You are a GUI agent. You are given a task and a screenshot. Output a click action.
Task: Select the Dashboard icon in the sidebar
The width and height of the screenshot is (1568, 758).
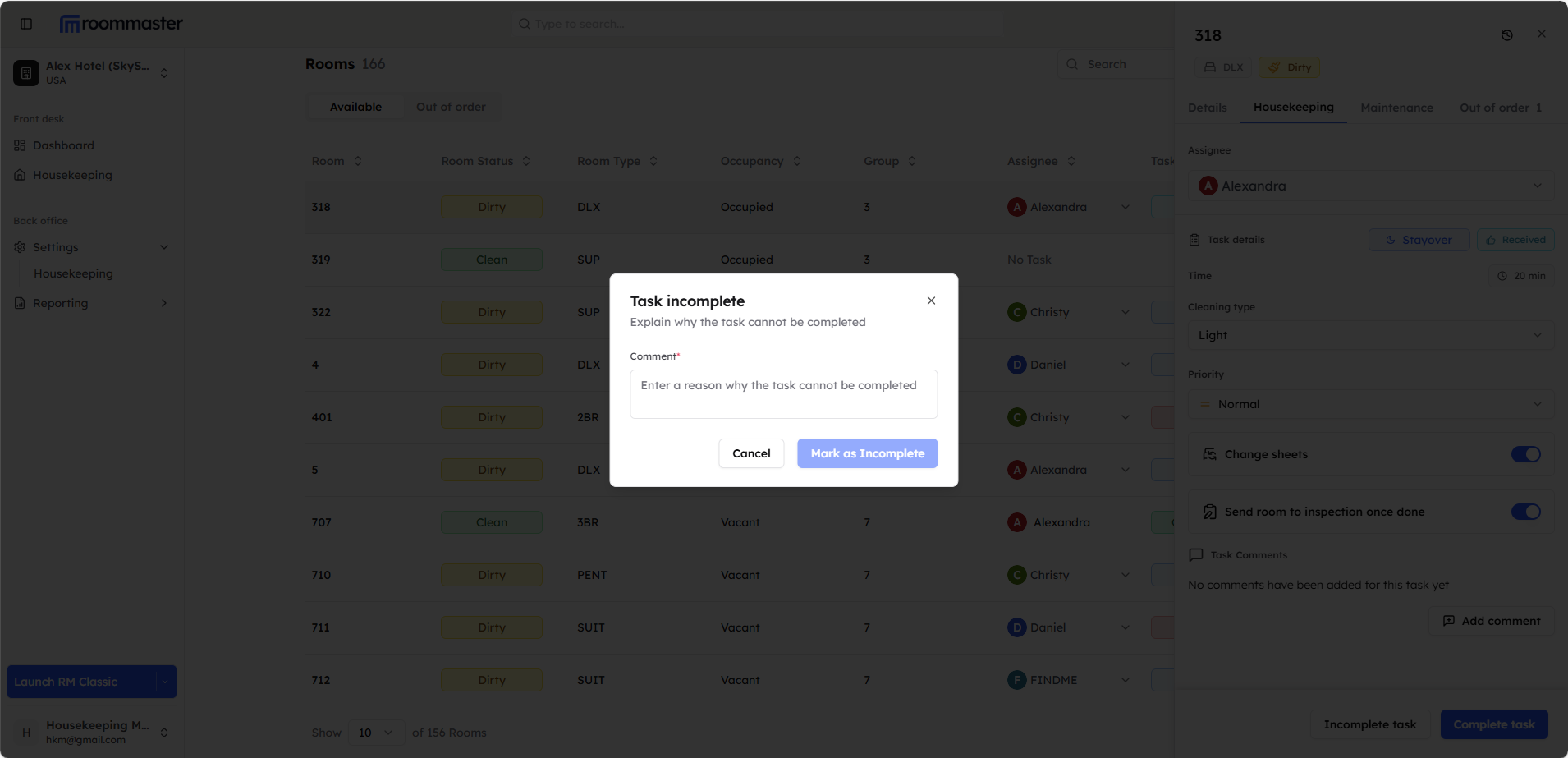click(x=20, y=145)
